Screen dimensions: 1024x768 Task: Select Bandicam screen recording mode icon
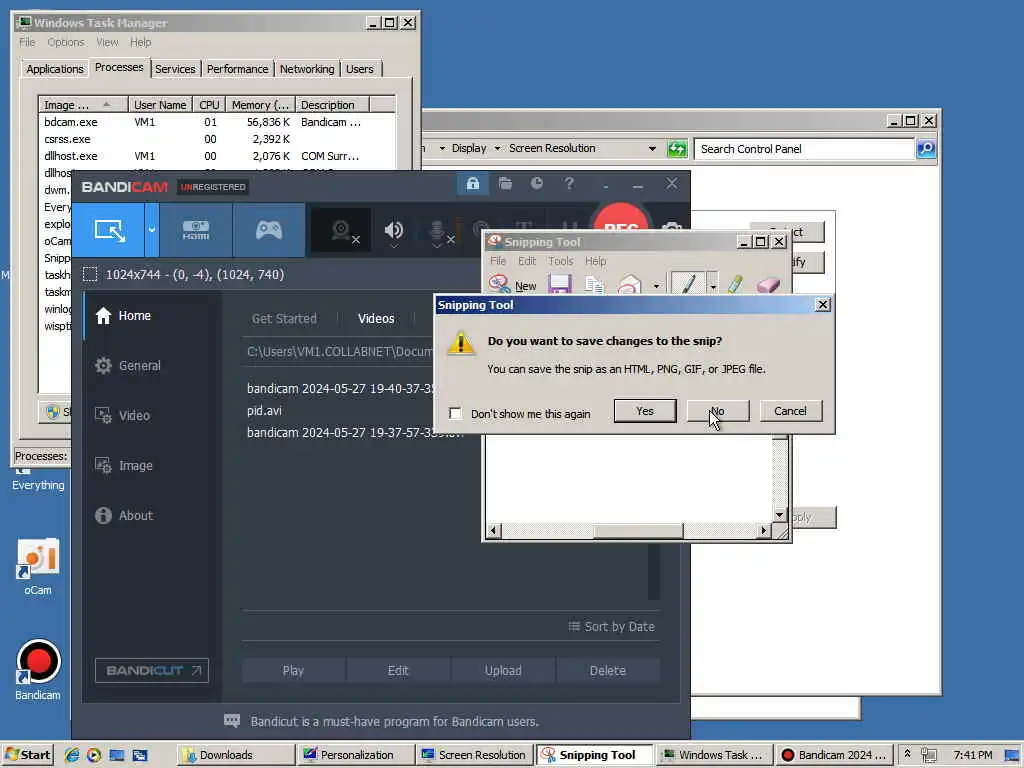pos(108,230)
